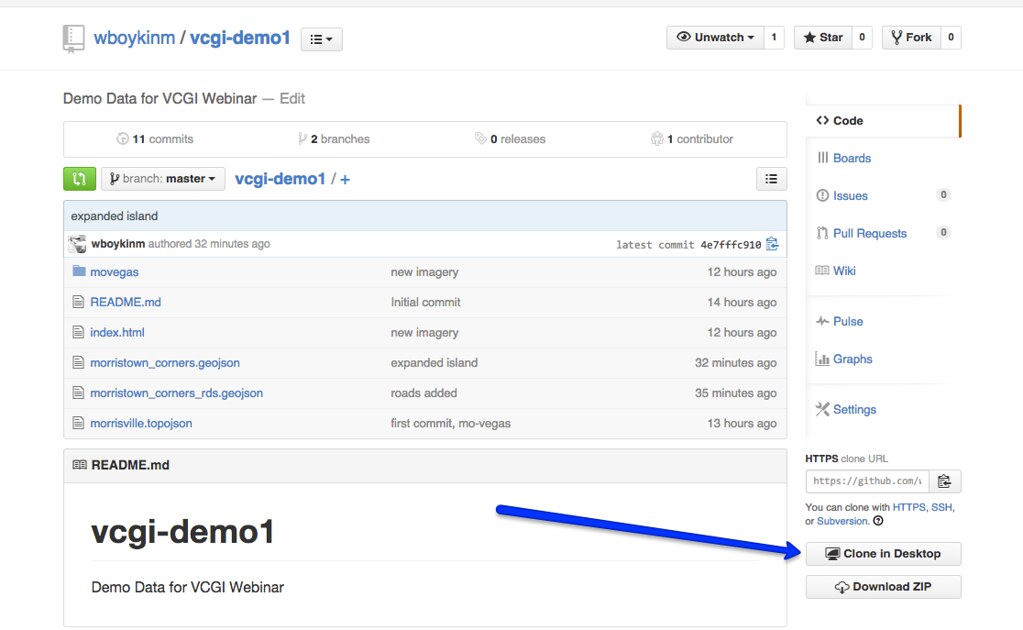Click file icon beside morrisville.topojson
Screen dimensions: 1023x630
[78, 423]
